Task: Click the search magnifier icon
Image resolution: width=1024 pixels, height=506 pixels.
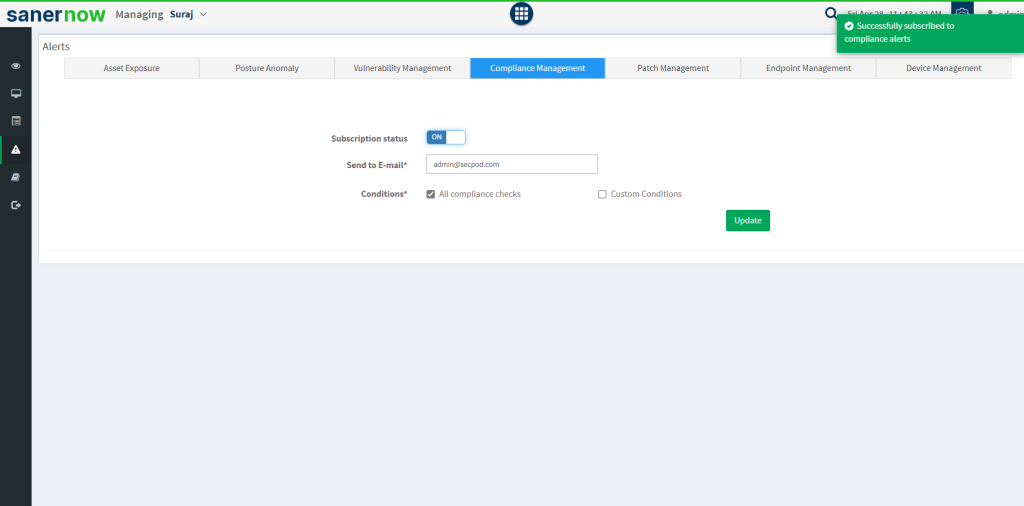Action: pos(831,14)
